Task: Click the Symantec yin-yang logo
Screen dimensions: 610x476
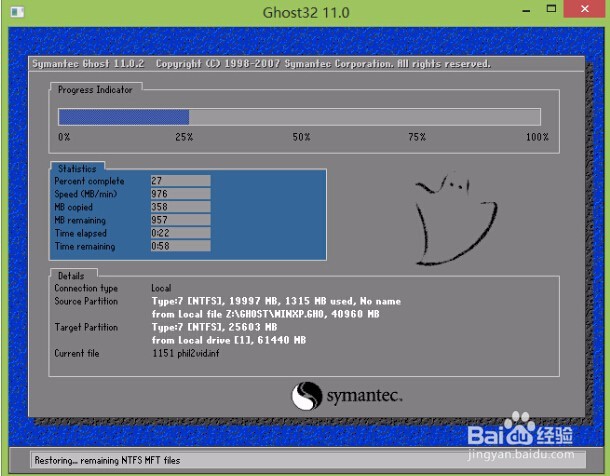Action: (307, 396)
